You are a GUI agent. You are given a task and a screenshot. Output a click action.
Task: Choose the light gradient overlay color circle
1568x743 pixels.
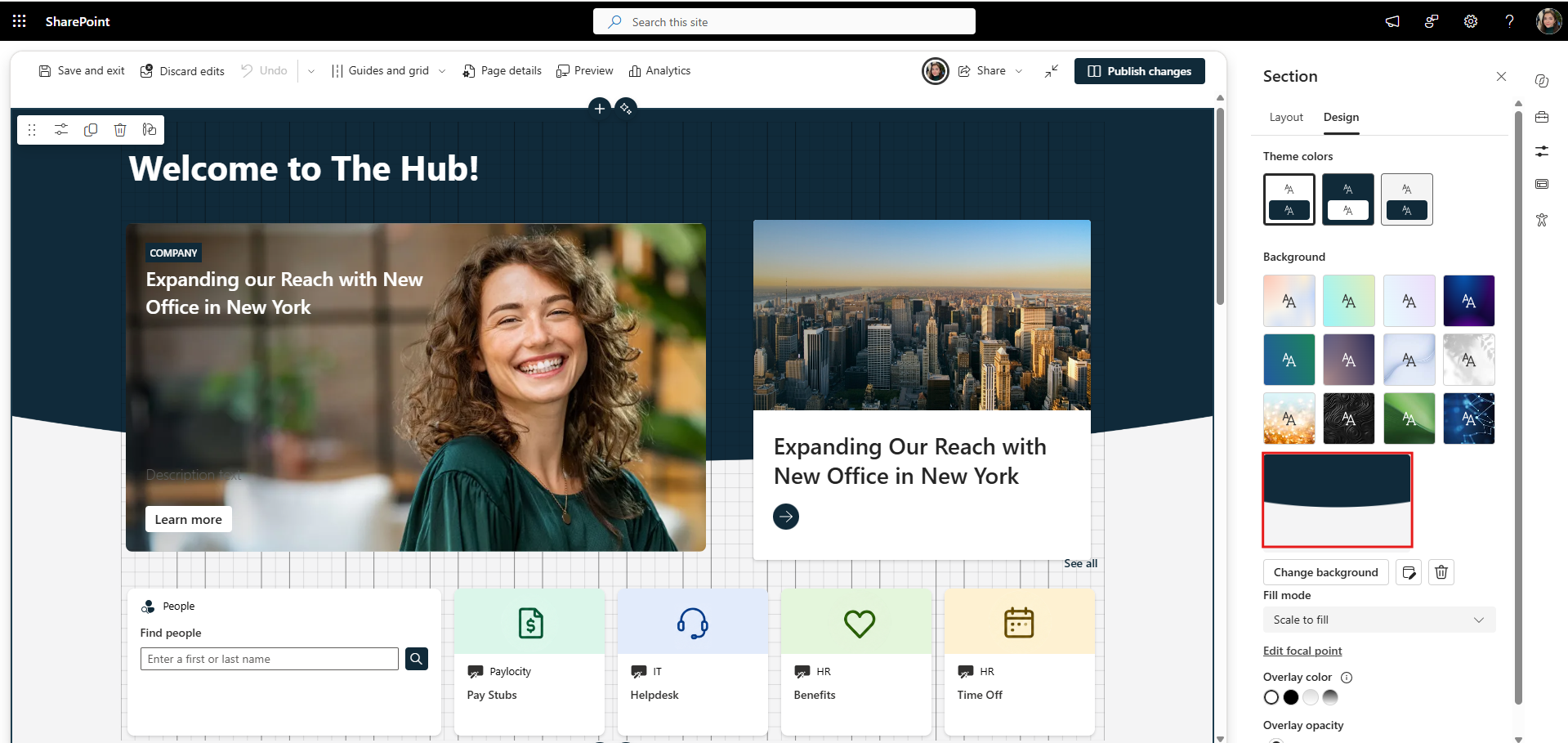pos(1311,697)
